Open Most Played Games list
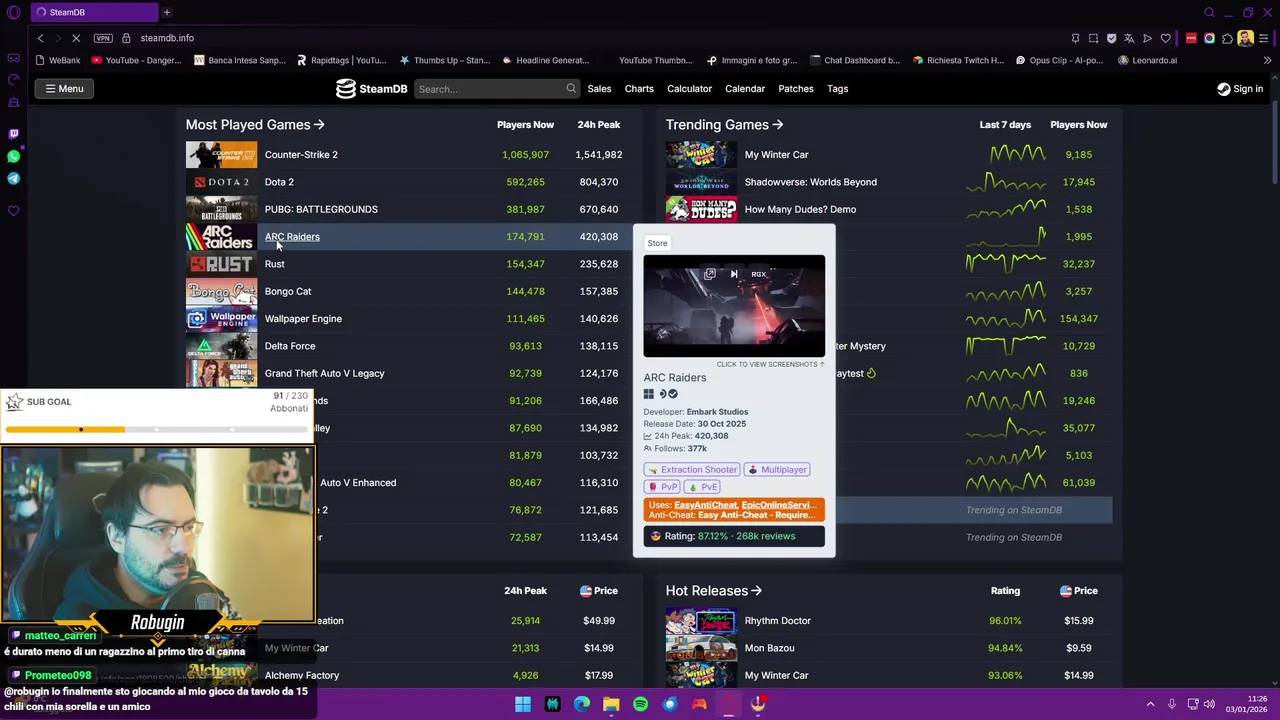 (255, 125)
